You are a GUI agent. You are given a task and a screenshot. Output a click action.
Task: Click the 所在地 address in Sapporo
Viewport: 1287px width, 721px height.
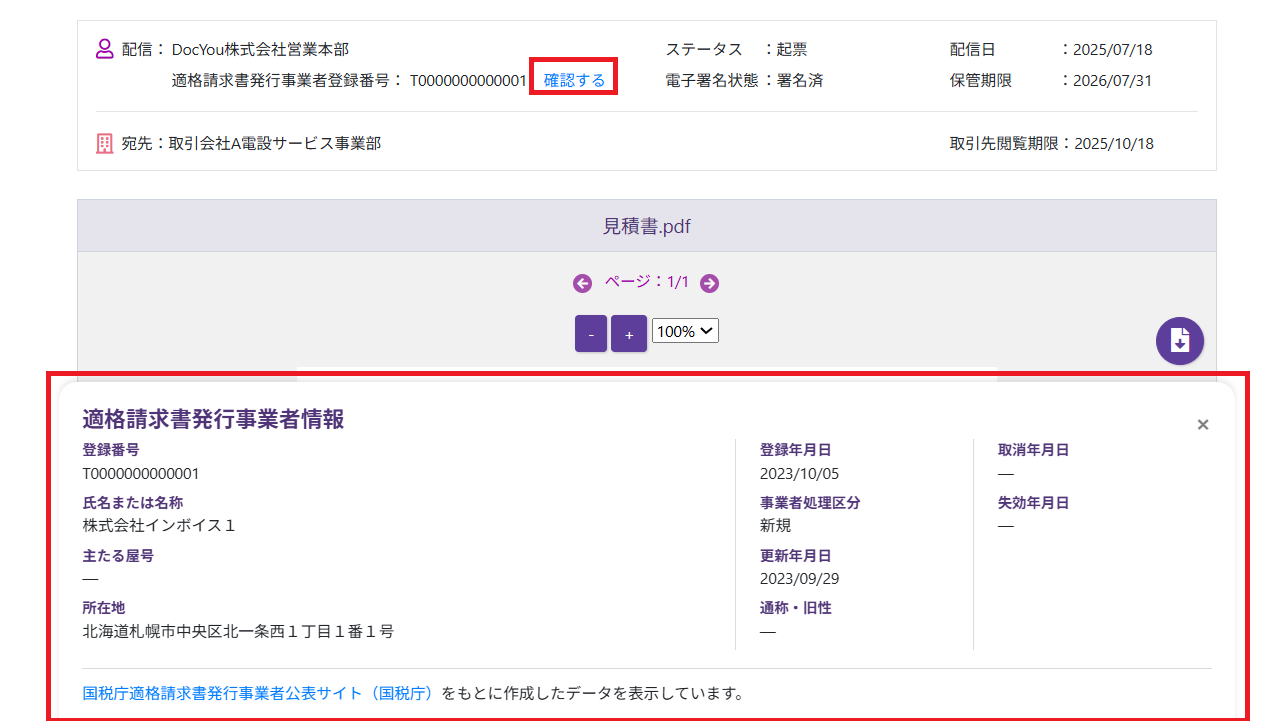(x=238, y=631)
